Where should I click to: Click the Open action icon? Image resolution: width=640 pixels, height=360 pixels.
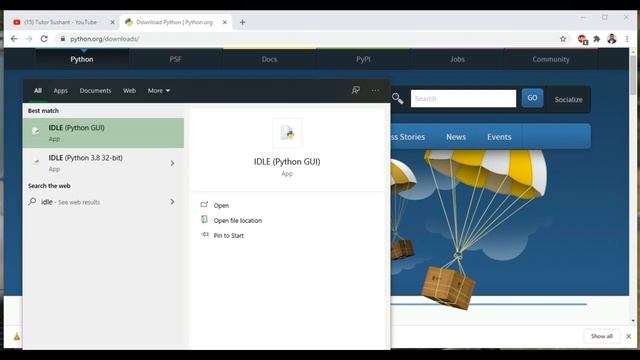coord(204,204)
